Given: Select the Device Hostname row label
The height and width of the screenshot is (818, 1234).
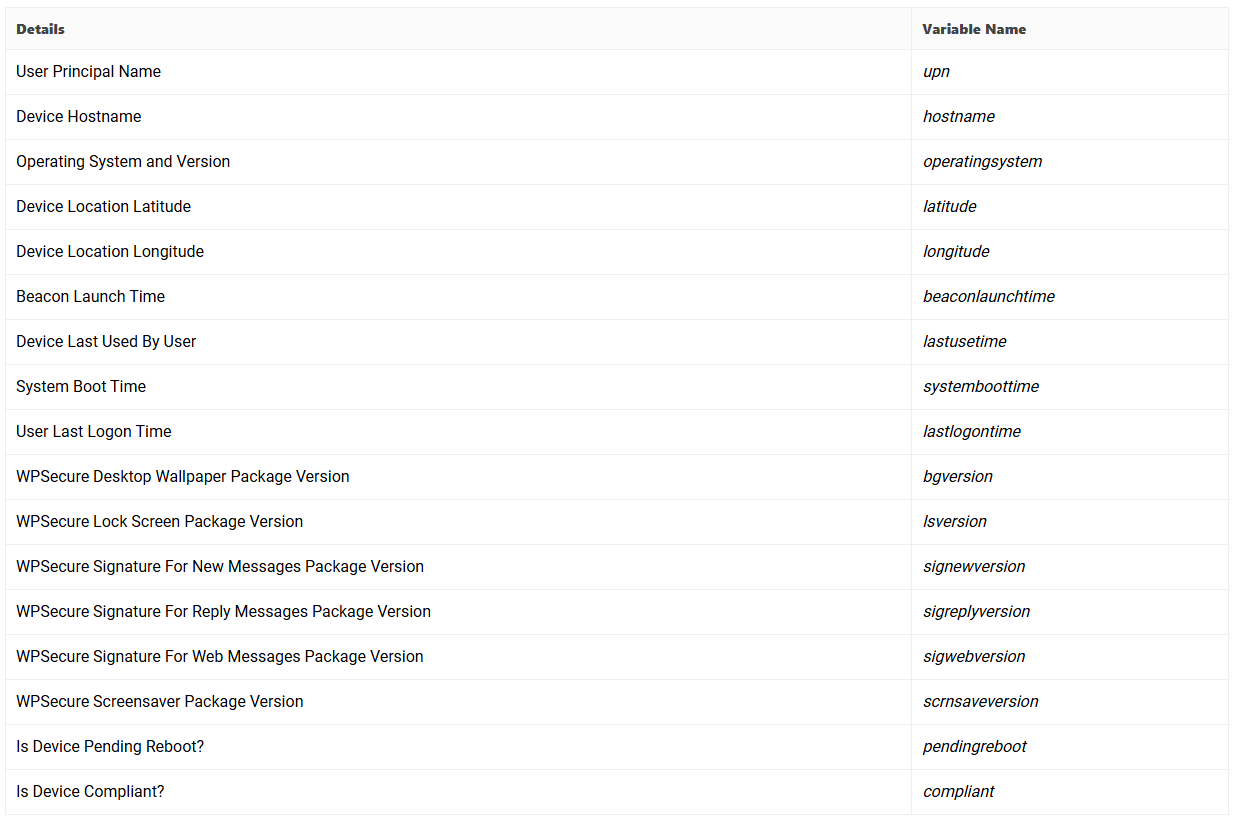Looking at the screenshot, I should coord(78,117).
